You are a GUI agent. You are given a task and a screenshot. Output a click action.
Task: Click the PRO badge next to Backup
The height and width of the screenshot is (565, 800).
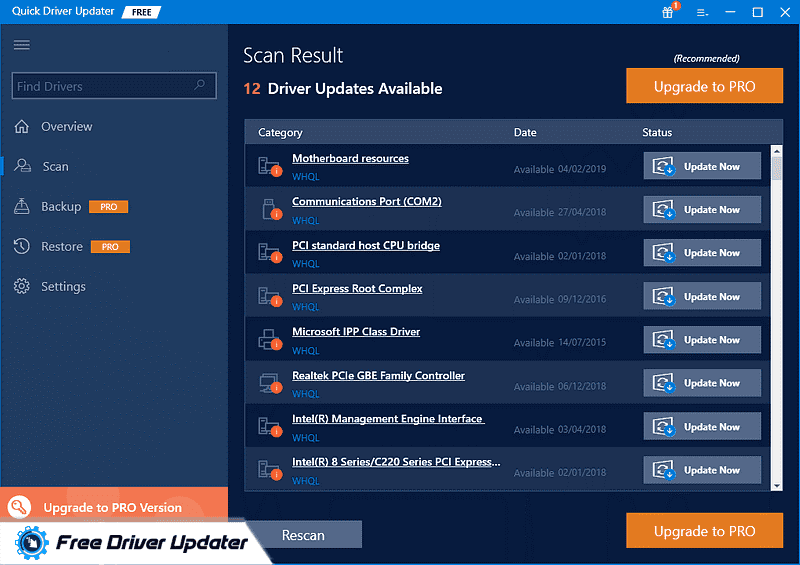(x=109, y=207)
